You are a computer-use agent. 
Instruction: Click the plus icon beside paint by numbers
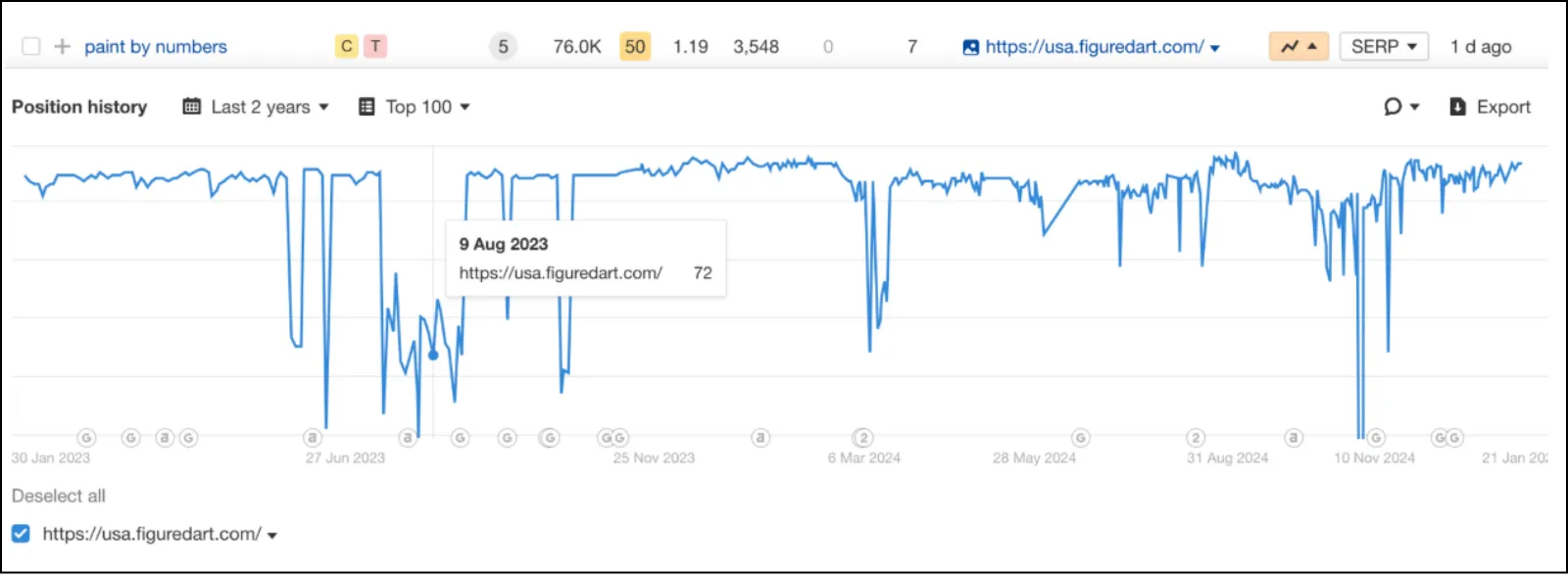click(62, 46)
